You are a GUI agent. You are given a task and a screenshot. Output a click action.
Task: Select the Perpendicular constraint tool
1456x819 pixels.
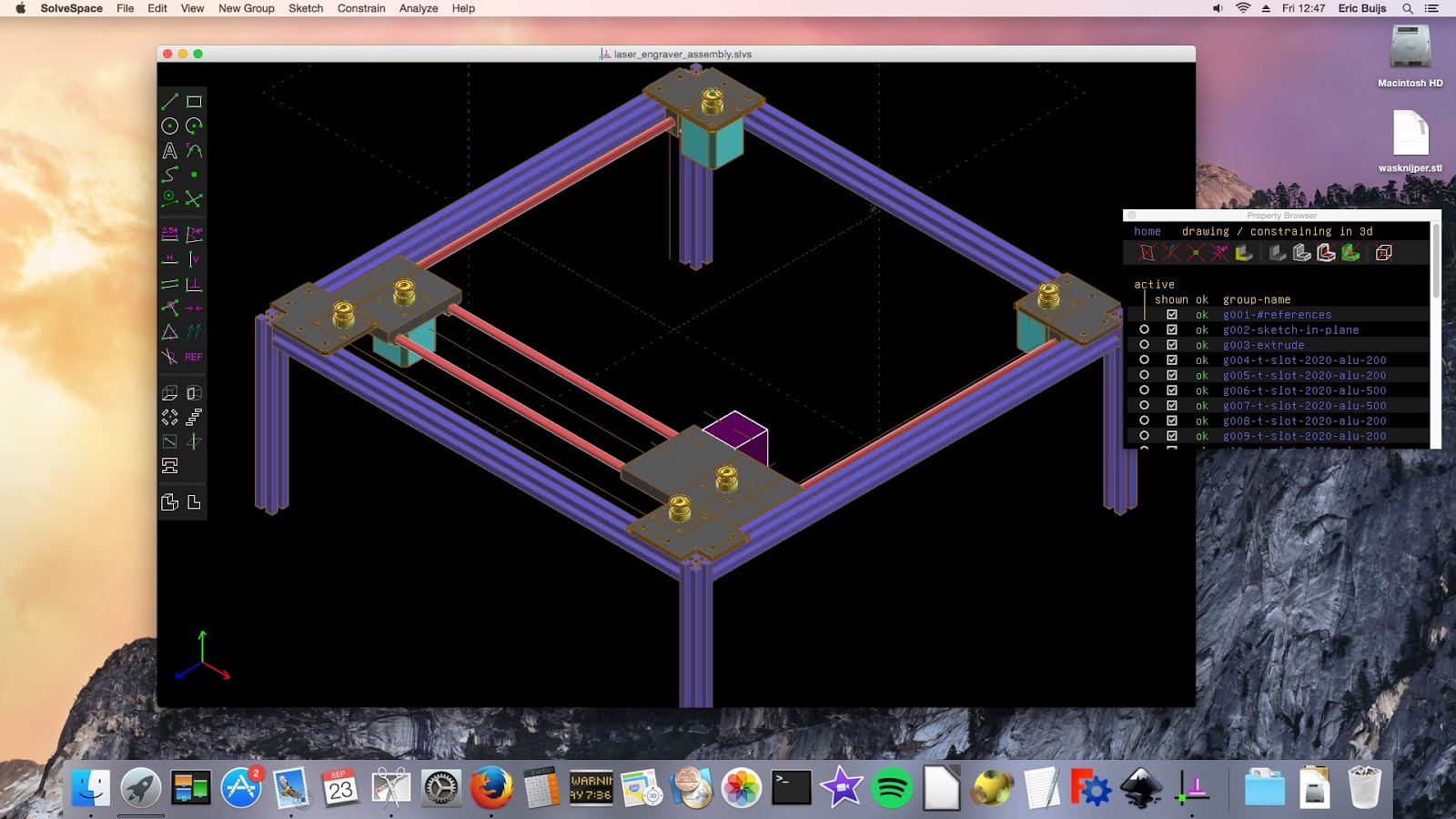coord(194,284)
